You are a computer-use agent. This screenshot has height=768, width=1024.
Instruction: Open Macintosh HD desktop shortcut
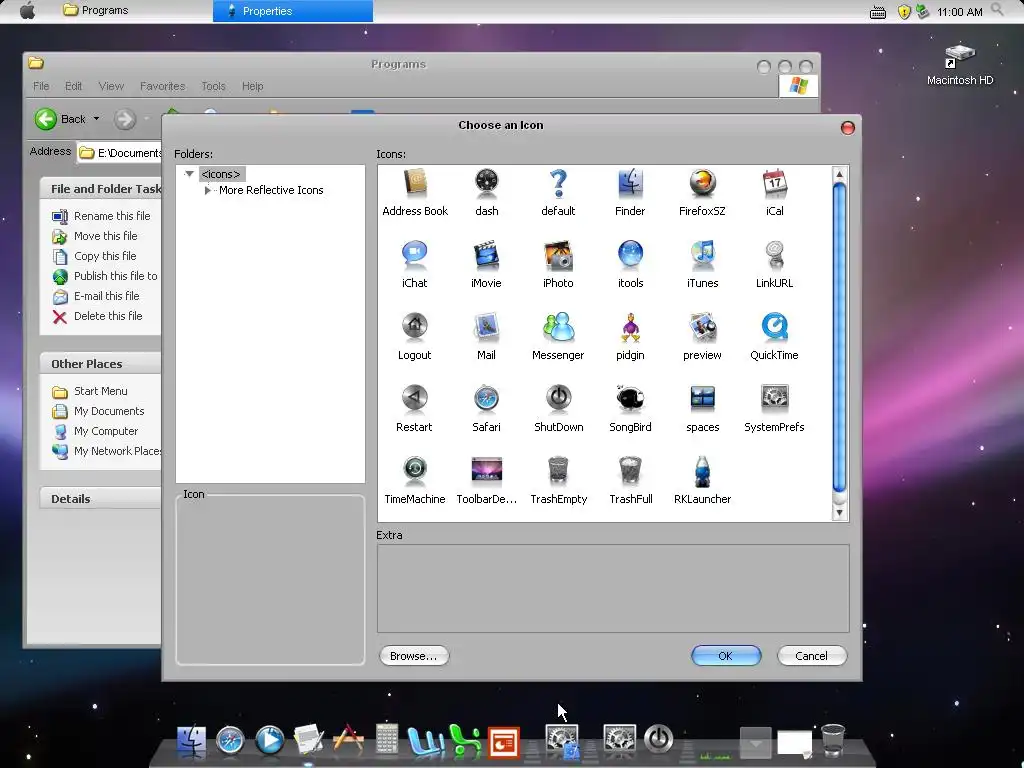coord(960,65)
